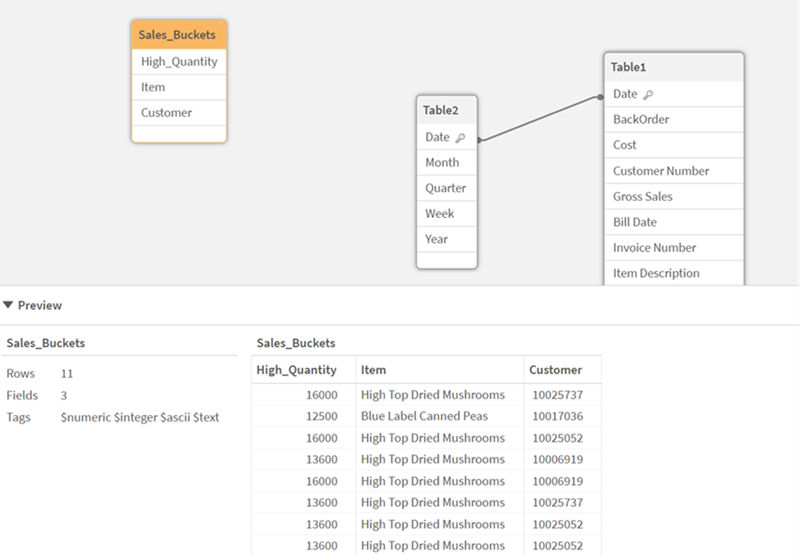Select the Gross Sales field in Table1
Screen dimensions: 800x560
click(643, 197)
